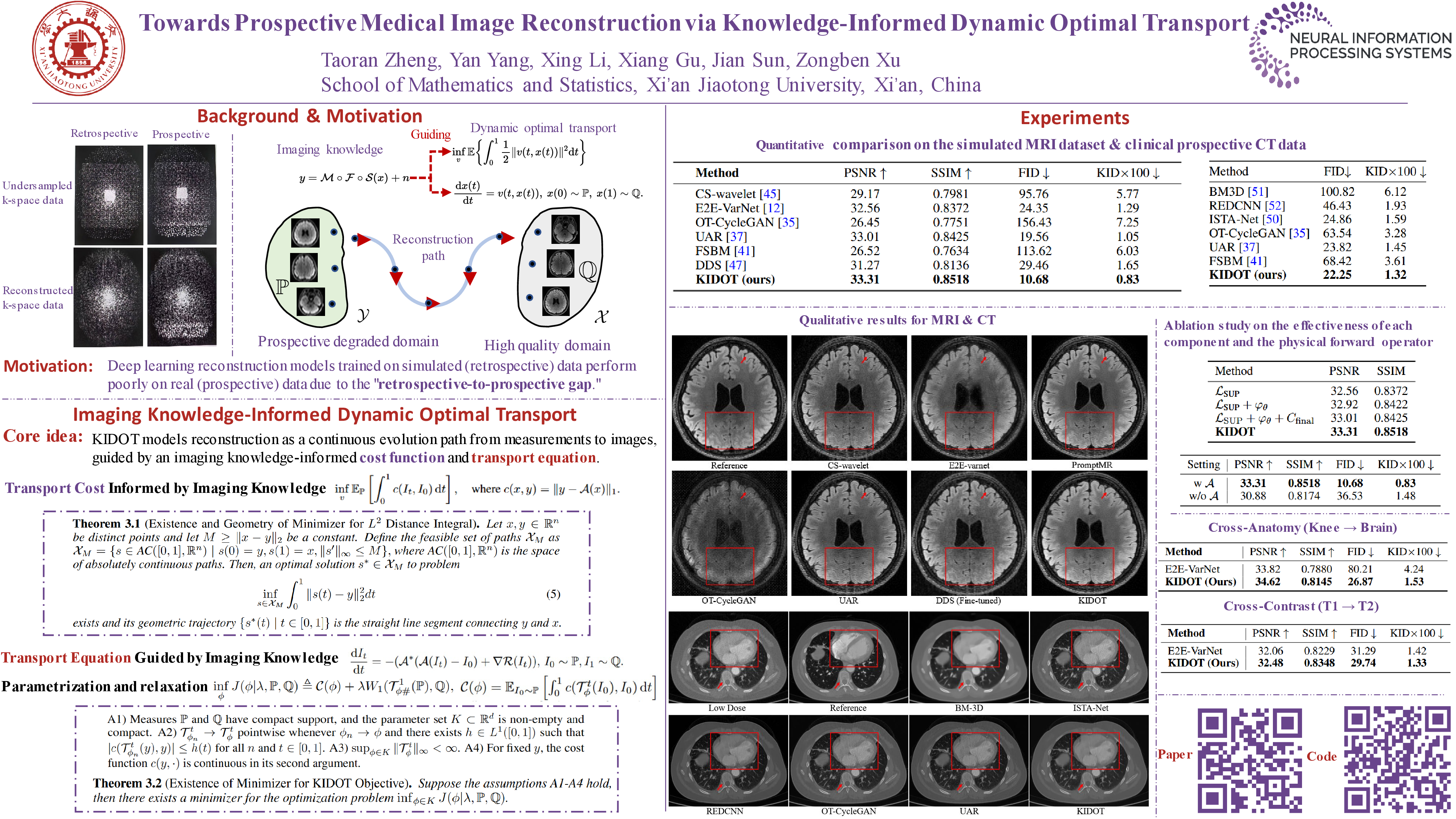Click the prospective reconstructed k-space image
The width and height of the screenshot is (1456, 819).
point(181,297)
